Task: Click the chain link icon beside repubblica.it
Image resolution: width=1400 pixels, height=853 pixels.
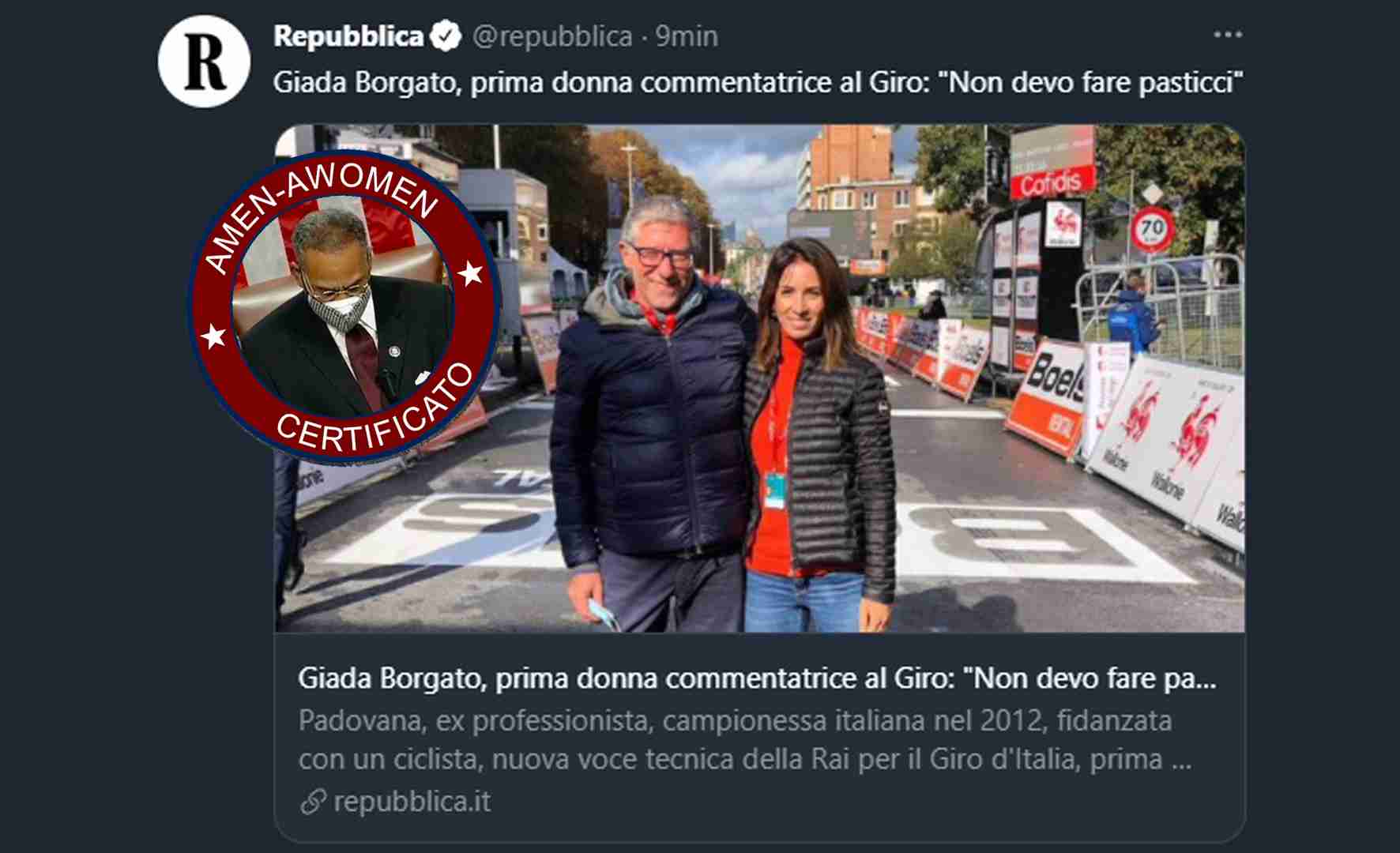Action: [x=314, y=802]
